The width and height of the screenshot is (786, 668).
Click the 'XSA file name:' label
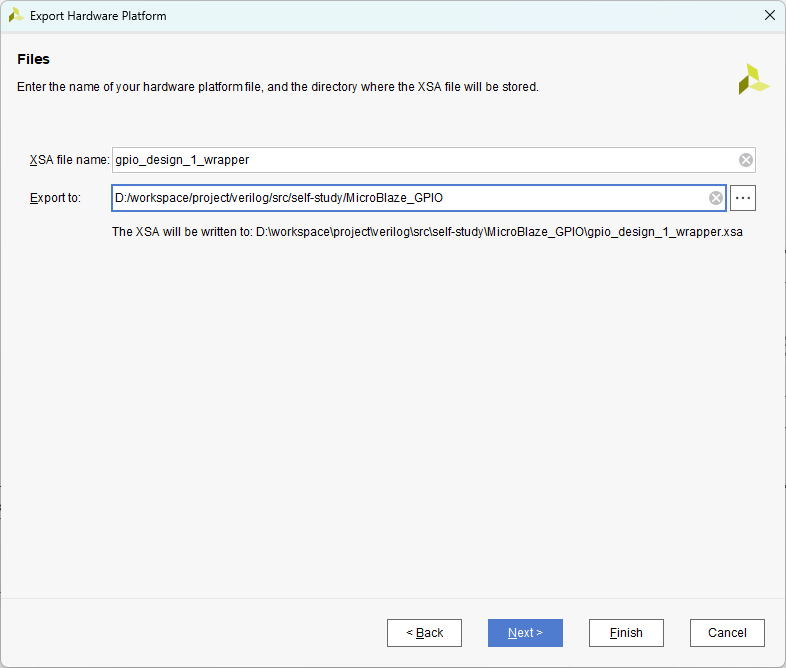pos(69,160)
